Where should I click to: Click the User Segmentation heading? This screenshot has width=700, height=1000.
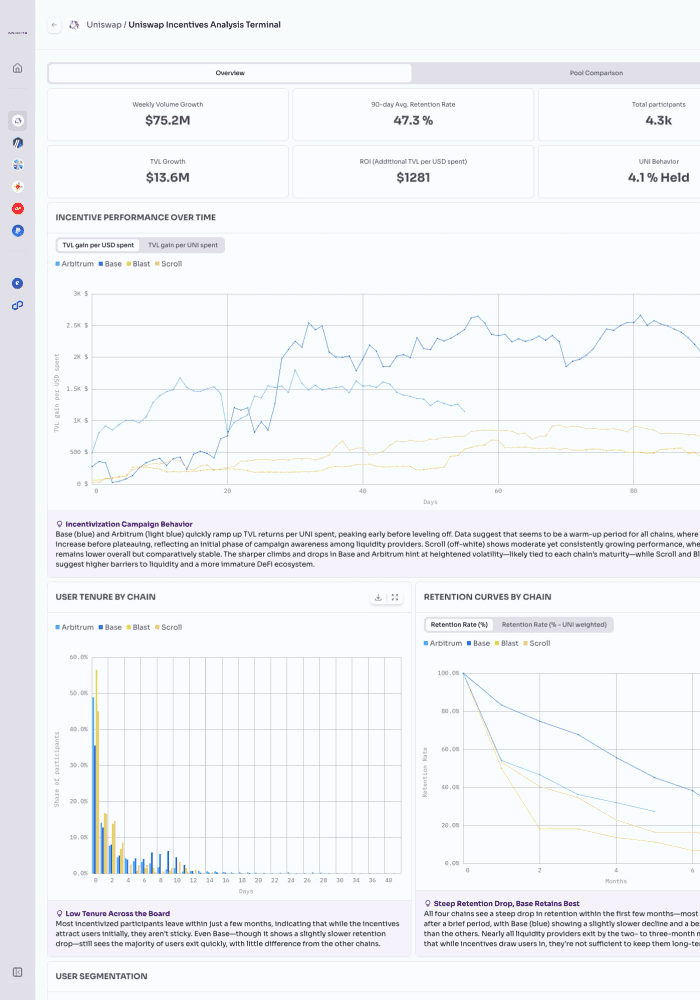click(101, 976)
